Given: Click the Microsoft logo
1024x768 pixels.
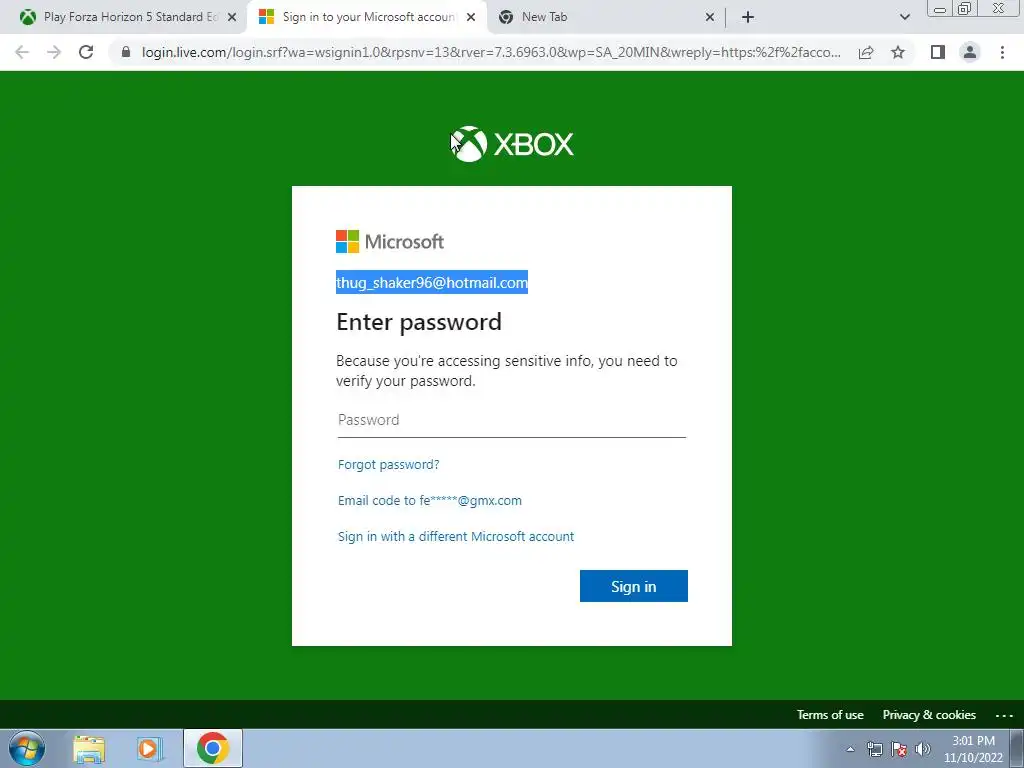Looking at the screenshot, I should pos(390,242).
